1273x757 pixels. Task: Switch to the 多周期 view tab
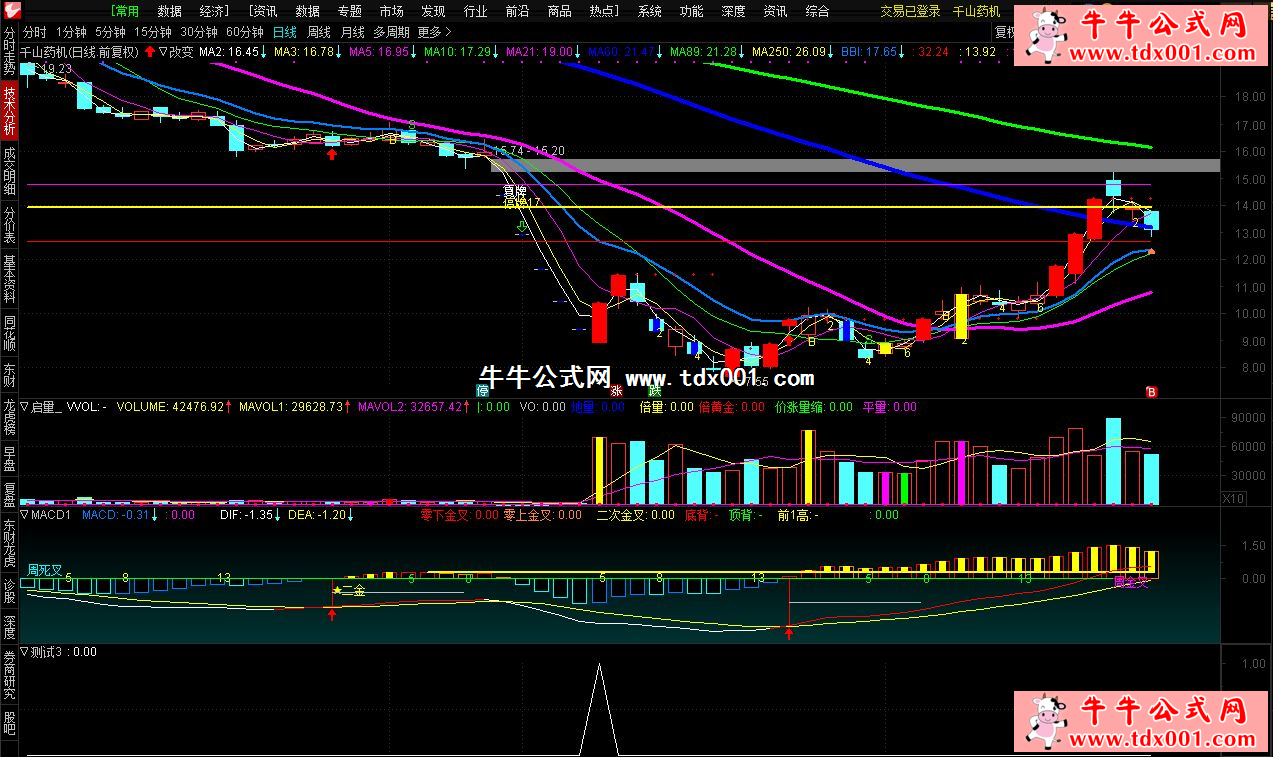(x=391, y=32)
